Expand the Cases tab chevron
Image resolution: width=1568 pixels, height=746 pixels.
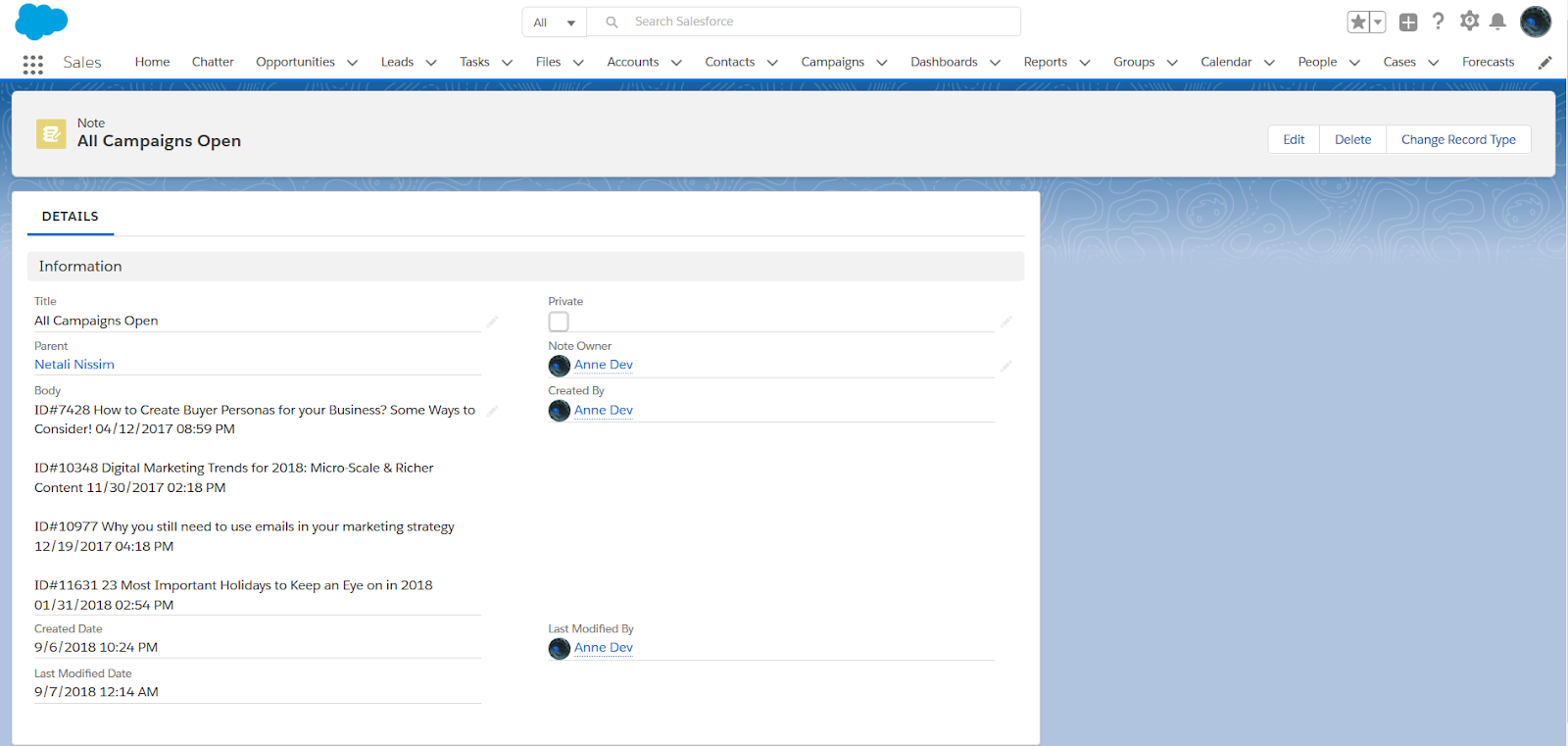(x=1434, y=63)
